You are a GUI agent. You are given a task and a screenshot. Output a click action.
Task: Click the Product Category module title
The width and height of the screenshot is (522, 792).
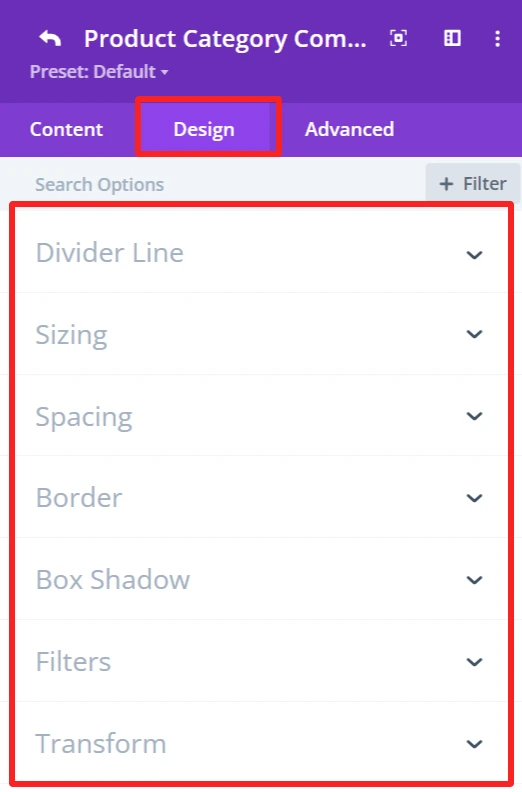tap(225, 39)
